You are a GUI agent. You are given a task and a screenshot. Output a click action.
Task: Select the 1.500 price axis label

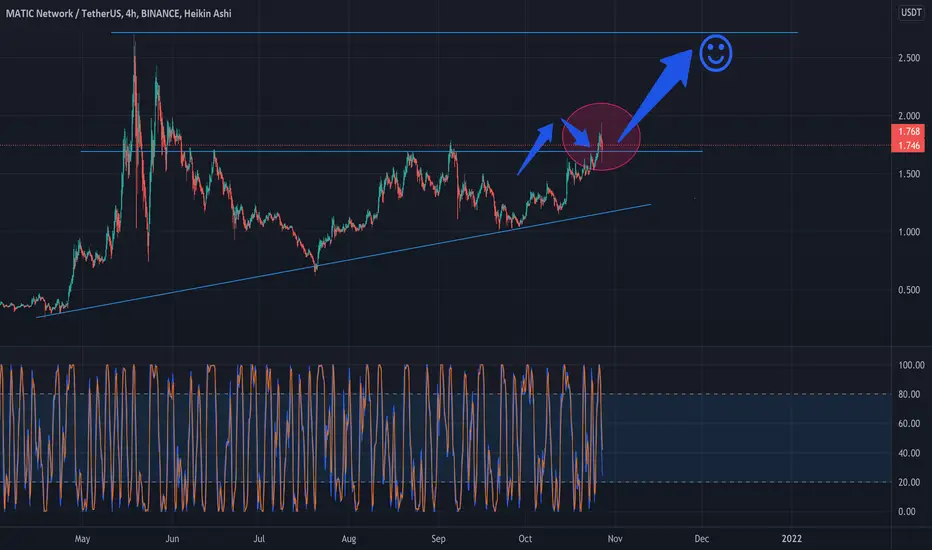click(909, 174)
